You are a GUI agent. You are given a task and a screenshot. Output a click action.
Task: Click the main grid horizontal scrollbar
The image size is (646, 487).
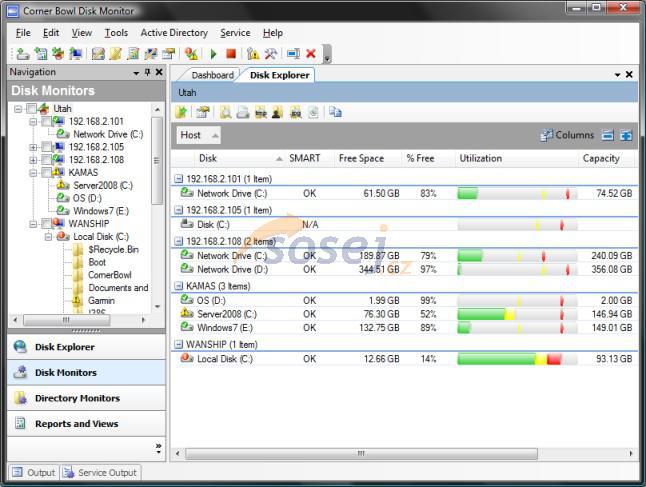[361, 454]
